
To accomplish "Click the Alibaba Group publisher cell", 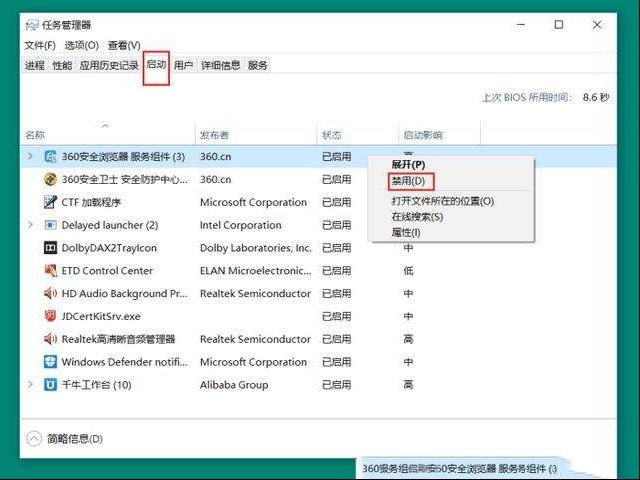I will [234, 385].
